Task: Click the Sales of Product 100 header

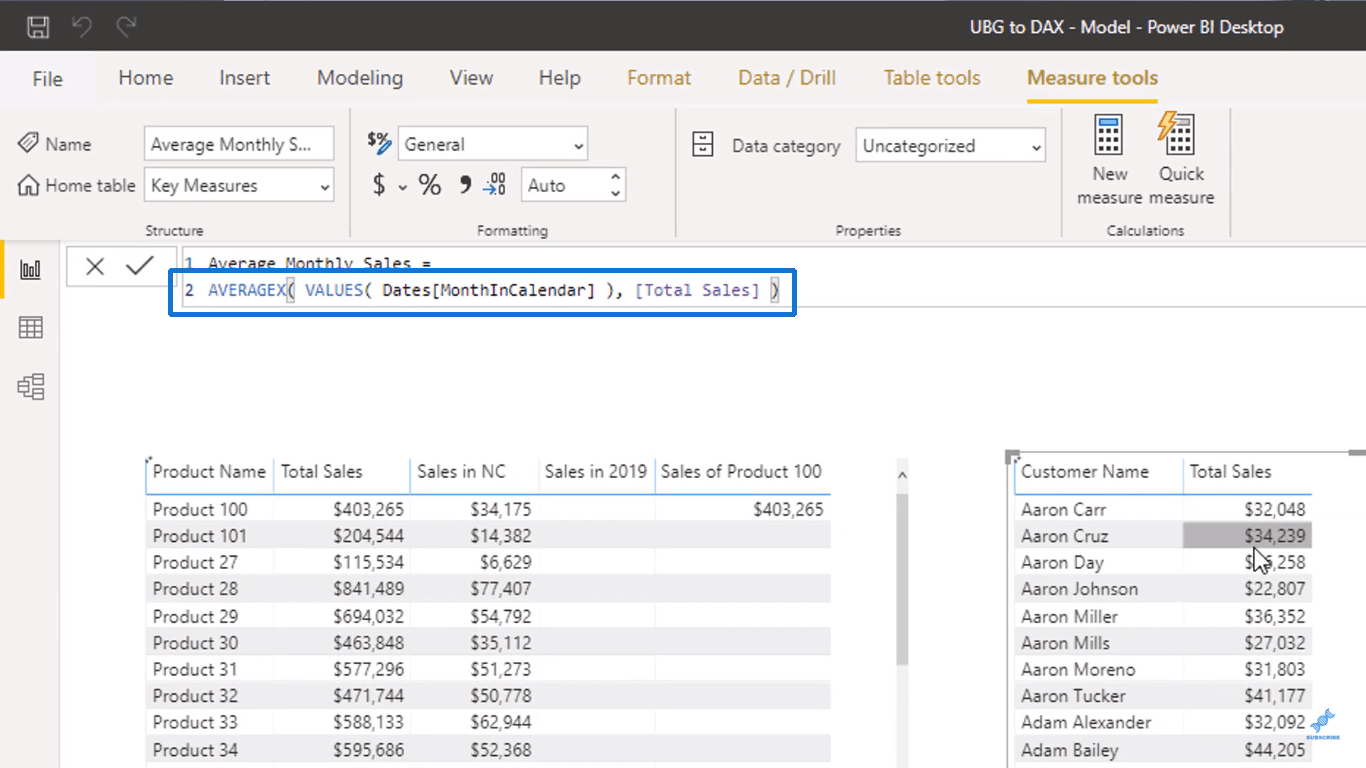Action: 741,472
